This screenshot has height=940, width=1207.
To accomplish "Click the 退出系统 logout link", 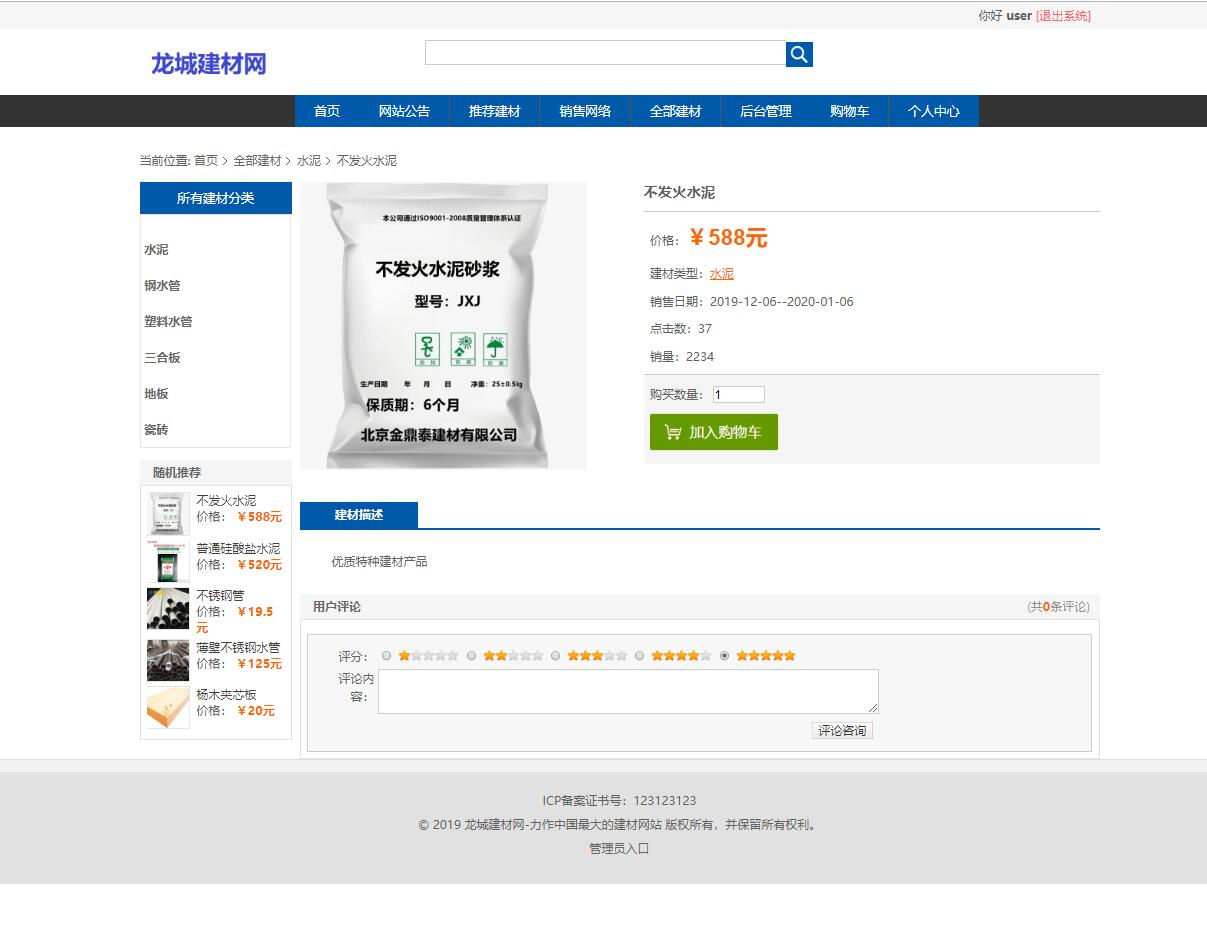I will point(1065,15).
